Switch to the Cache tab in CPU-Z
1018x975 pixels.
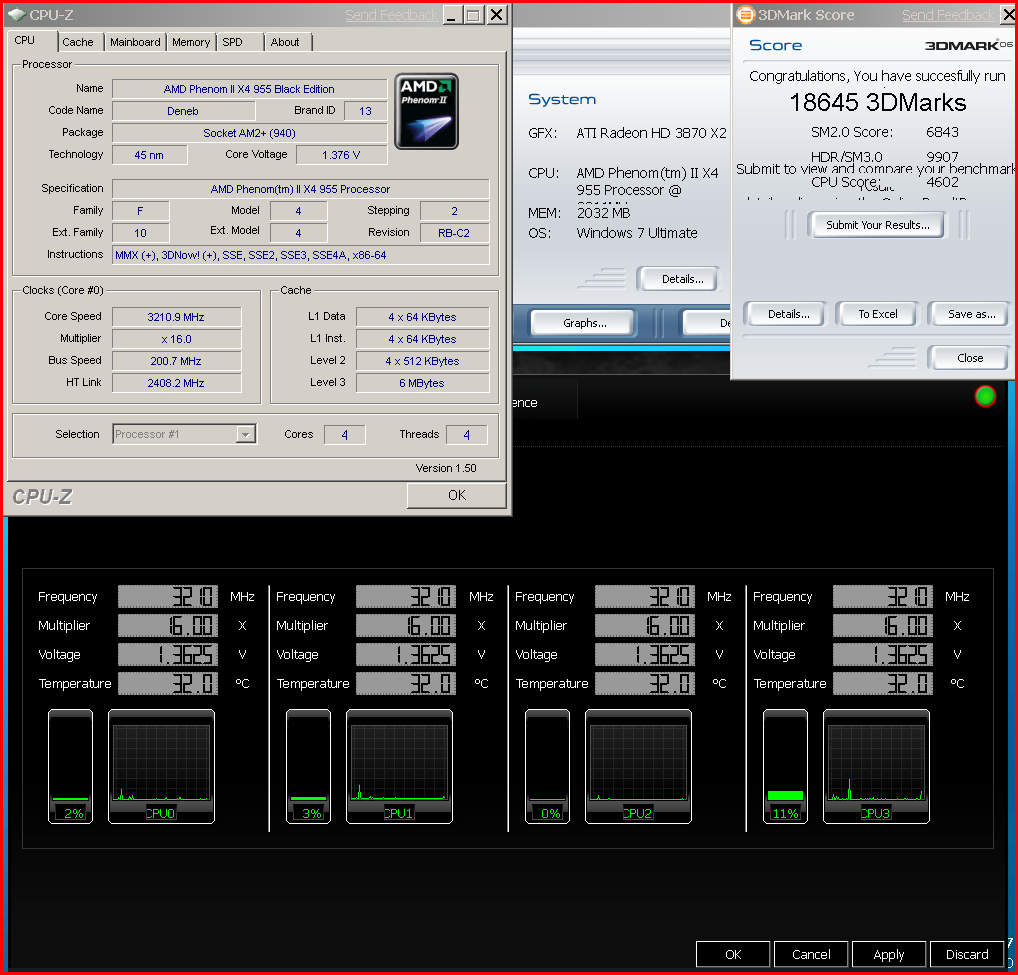pyautogui.click(x=78, y=42)
